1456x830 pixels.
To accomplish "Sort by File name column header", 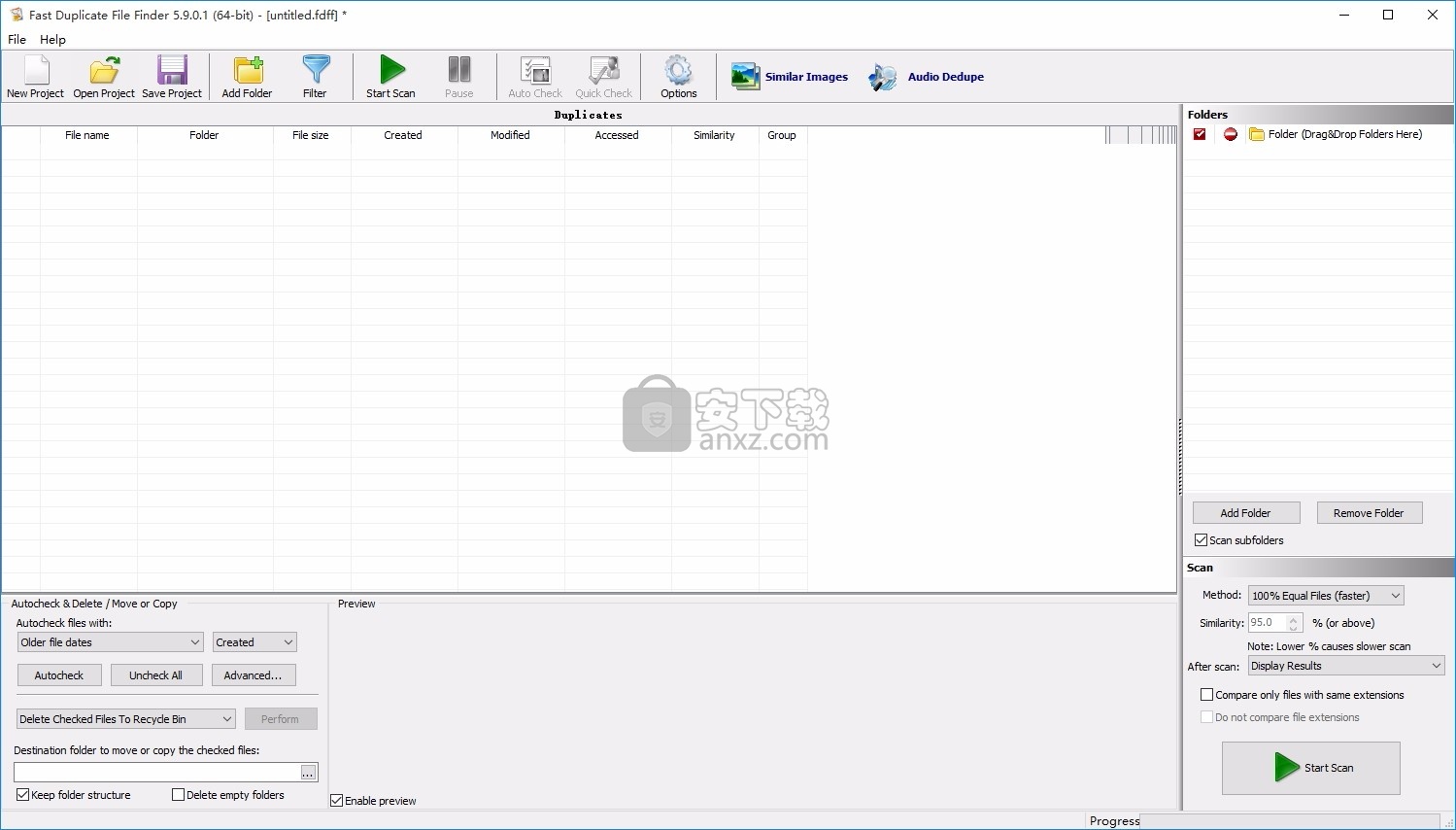I will (x=87, y=135).
